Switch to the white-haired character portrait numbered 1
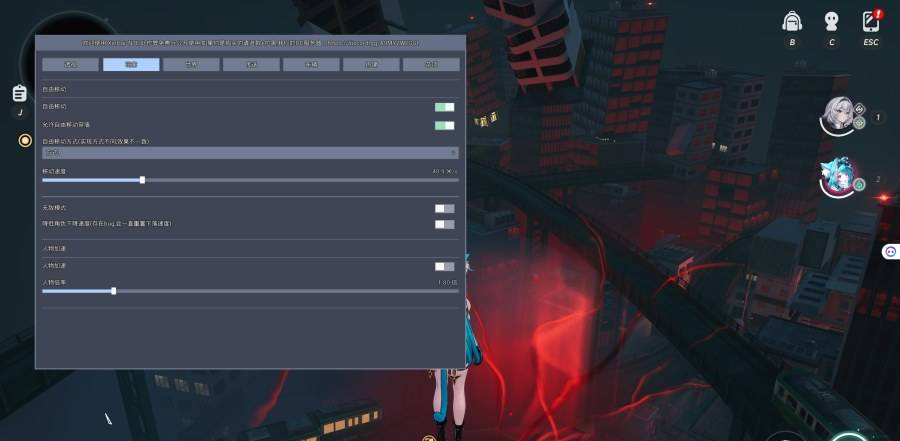Image resolution: width=900 pixels, height=441 pixels. [837, 117]
